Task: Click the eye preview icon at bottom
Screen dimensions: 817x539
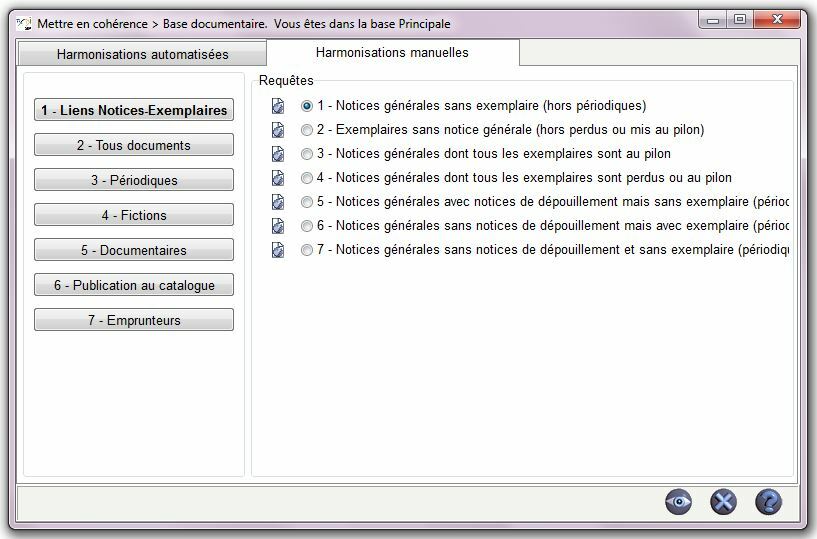Action: pyautogui.click(x=678, y=502)
